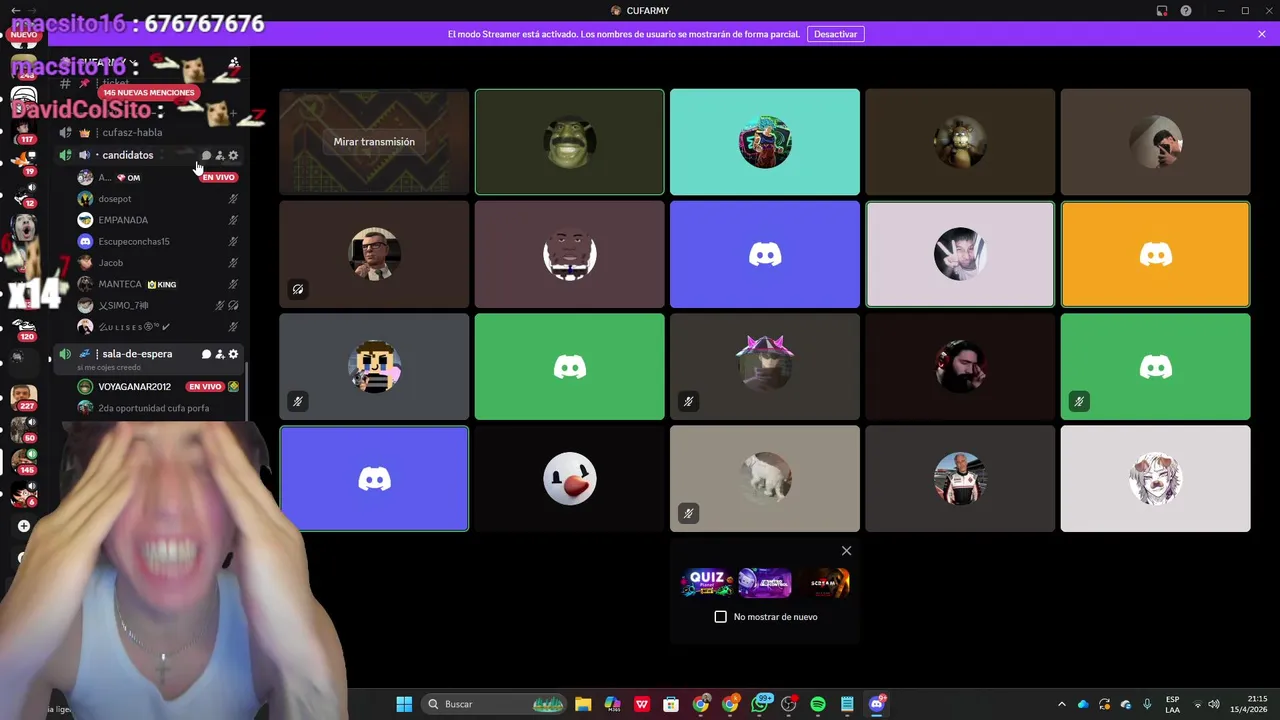
Task: Select user Jacob in voice list
Action: point(158,263)
